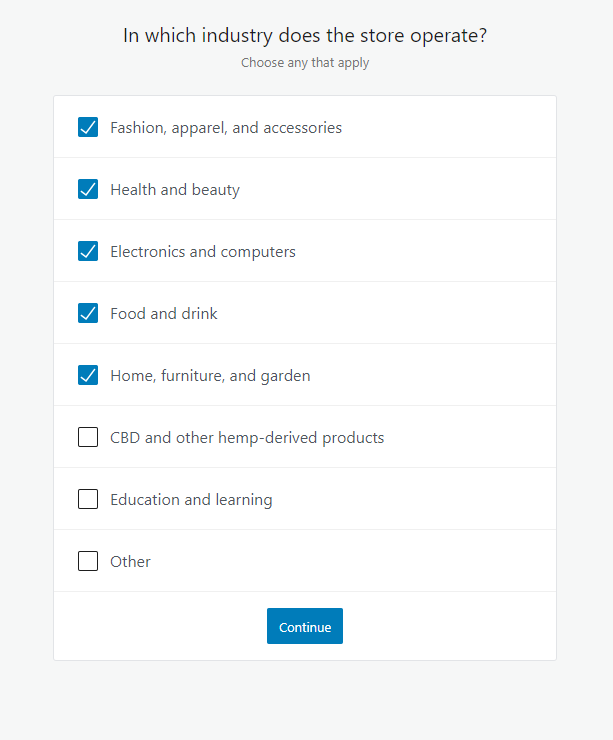Disable the Home, furniture, and garden checkbox

88,376
